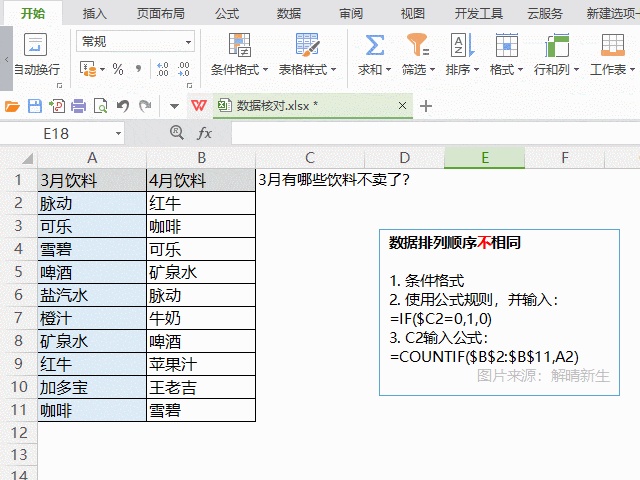Close the 数据核对.xlsx document tab

(402, 106)
